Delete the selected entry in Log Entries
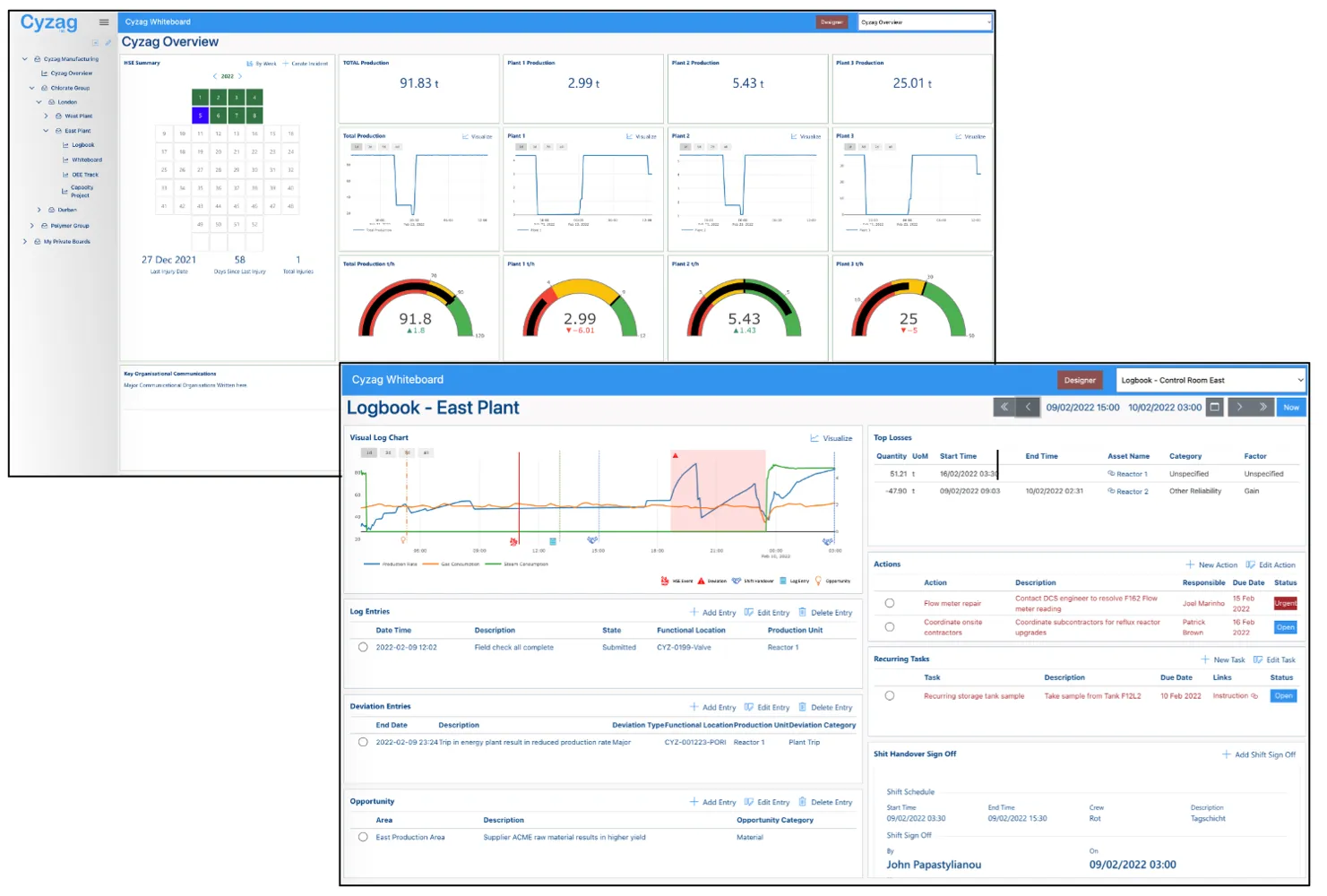Viewport: 1327px width, 896px height. pyautogui.click(x=825, y=613)
